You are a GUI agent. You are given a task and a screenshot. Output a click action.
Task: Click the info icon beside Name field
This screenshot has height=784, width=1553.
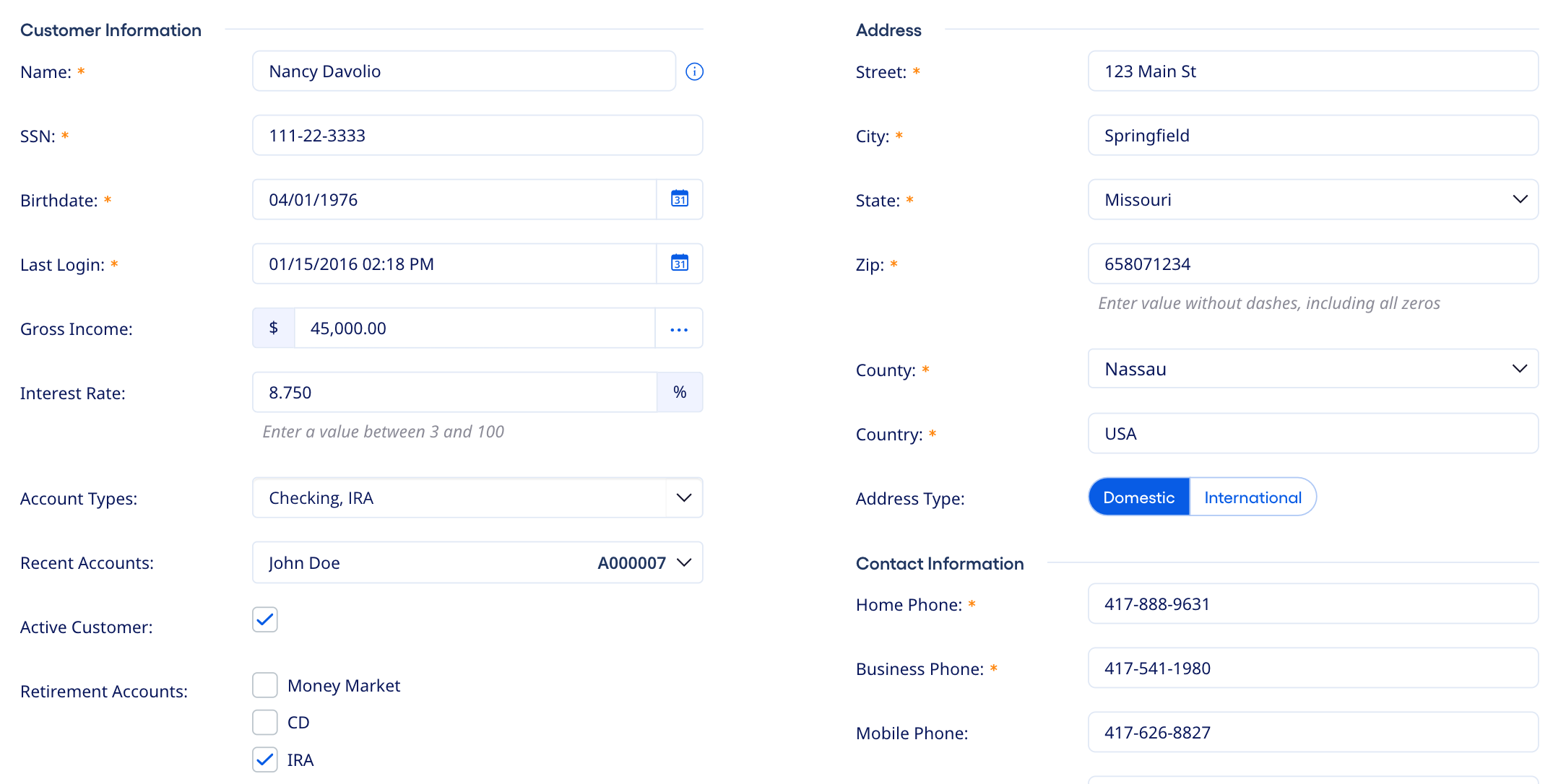694,71
